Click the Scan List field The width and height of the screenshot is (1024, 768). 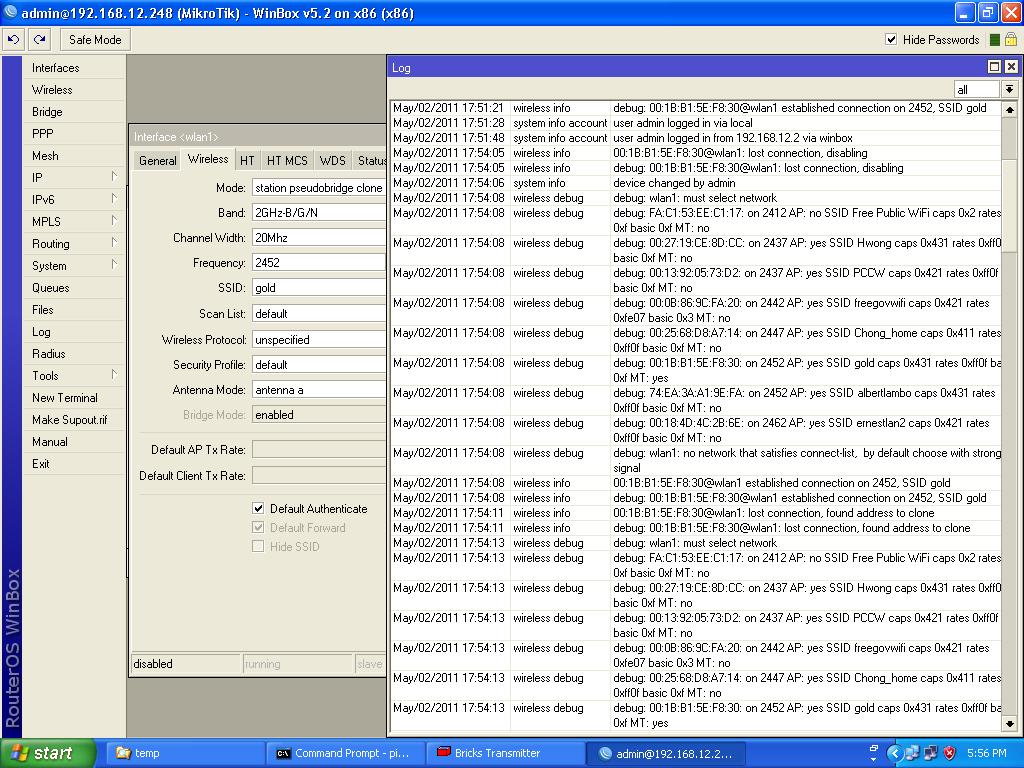point(319,314)
